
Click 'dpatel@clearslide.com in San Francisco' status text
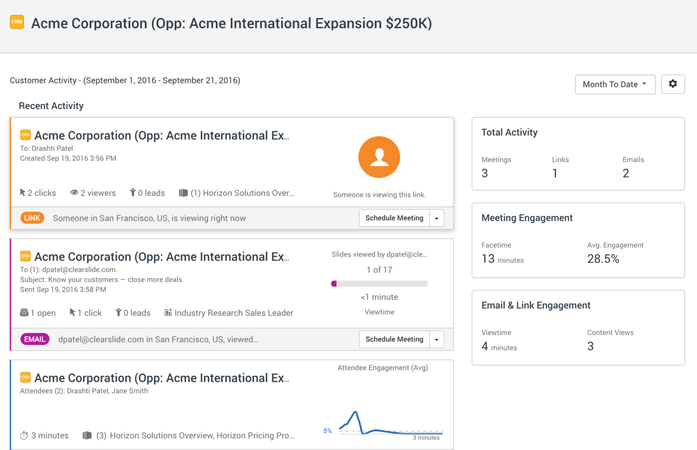click(158, 339)
